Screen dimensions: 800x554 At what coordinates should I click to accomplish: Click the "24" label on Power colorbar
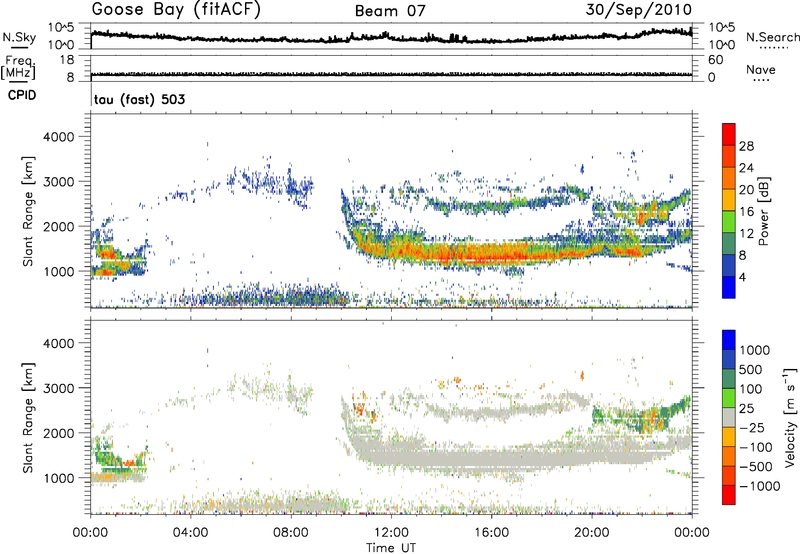746,168
